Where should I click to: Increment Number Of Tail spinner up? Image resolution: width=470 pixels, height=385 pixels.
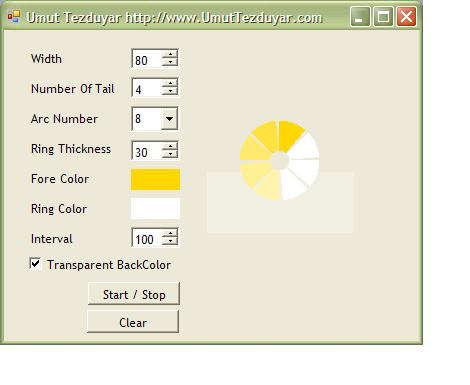click(x=170, y=83)
